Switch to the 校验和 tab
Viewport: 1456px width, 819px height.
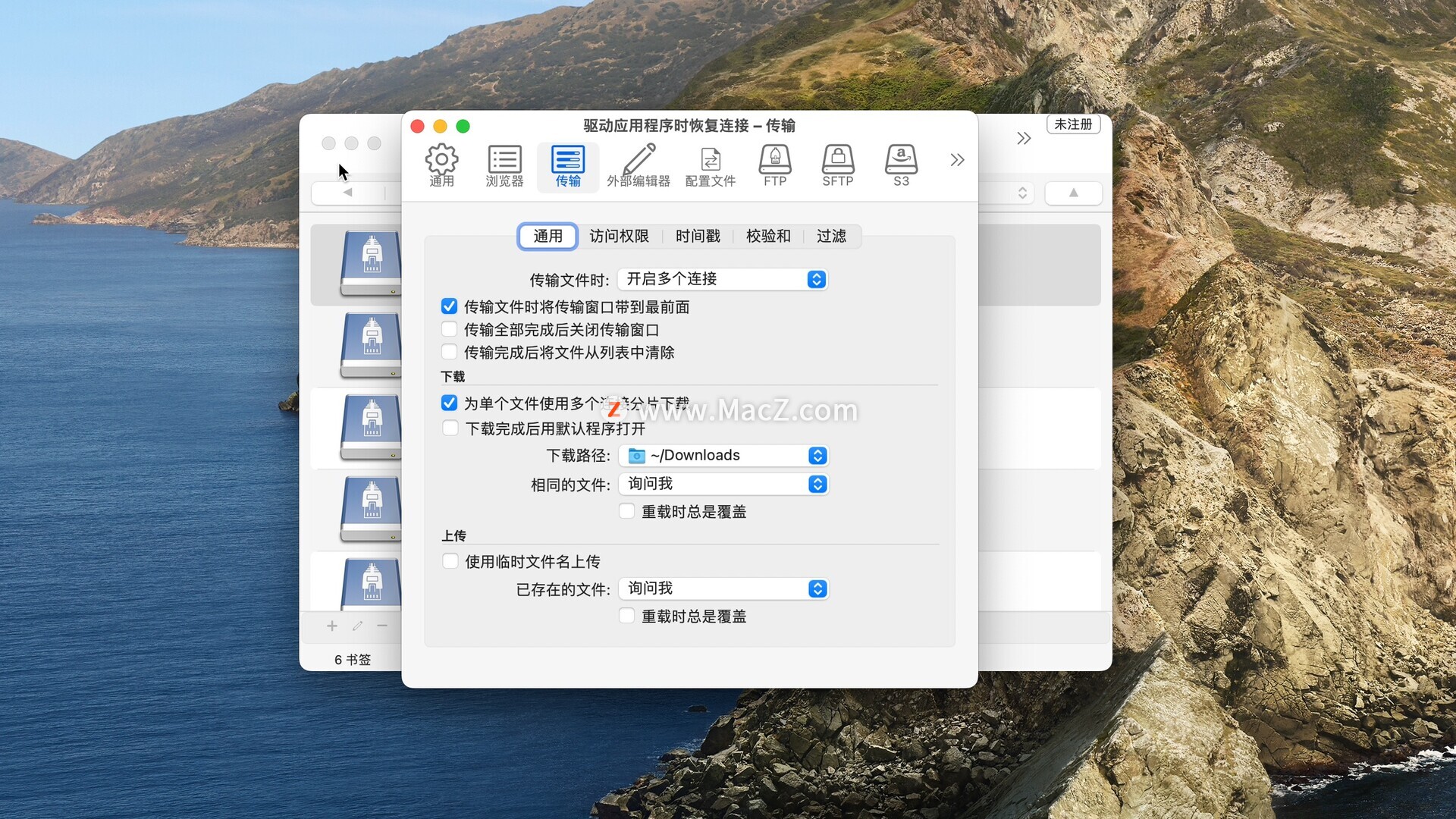(x=767, y=236)
